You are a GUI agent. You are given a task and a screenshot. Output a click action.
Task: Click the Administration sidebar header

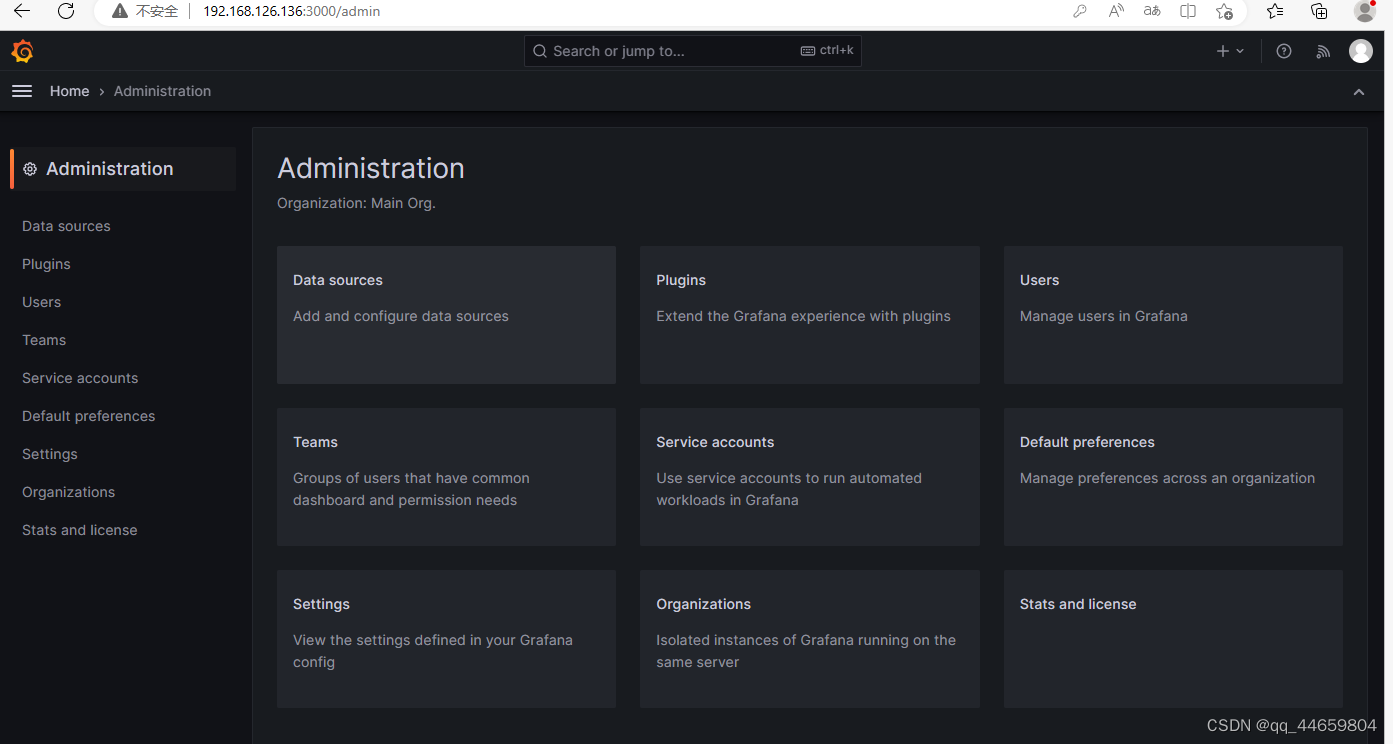123,169
